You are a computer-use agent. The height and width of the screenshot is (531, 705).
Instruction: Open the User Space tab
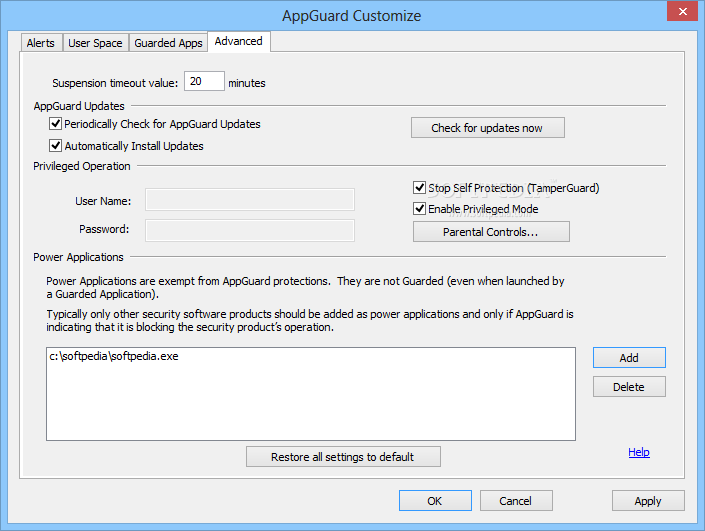point(95,43)
